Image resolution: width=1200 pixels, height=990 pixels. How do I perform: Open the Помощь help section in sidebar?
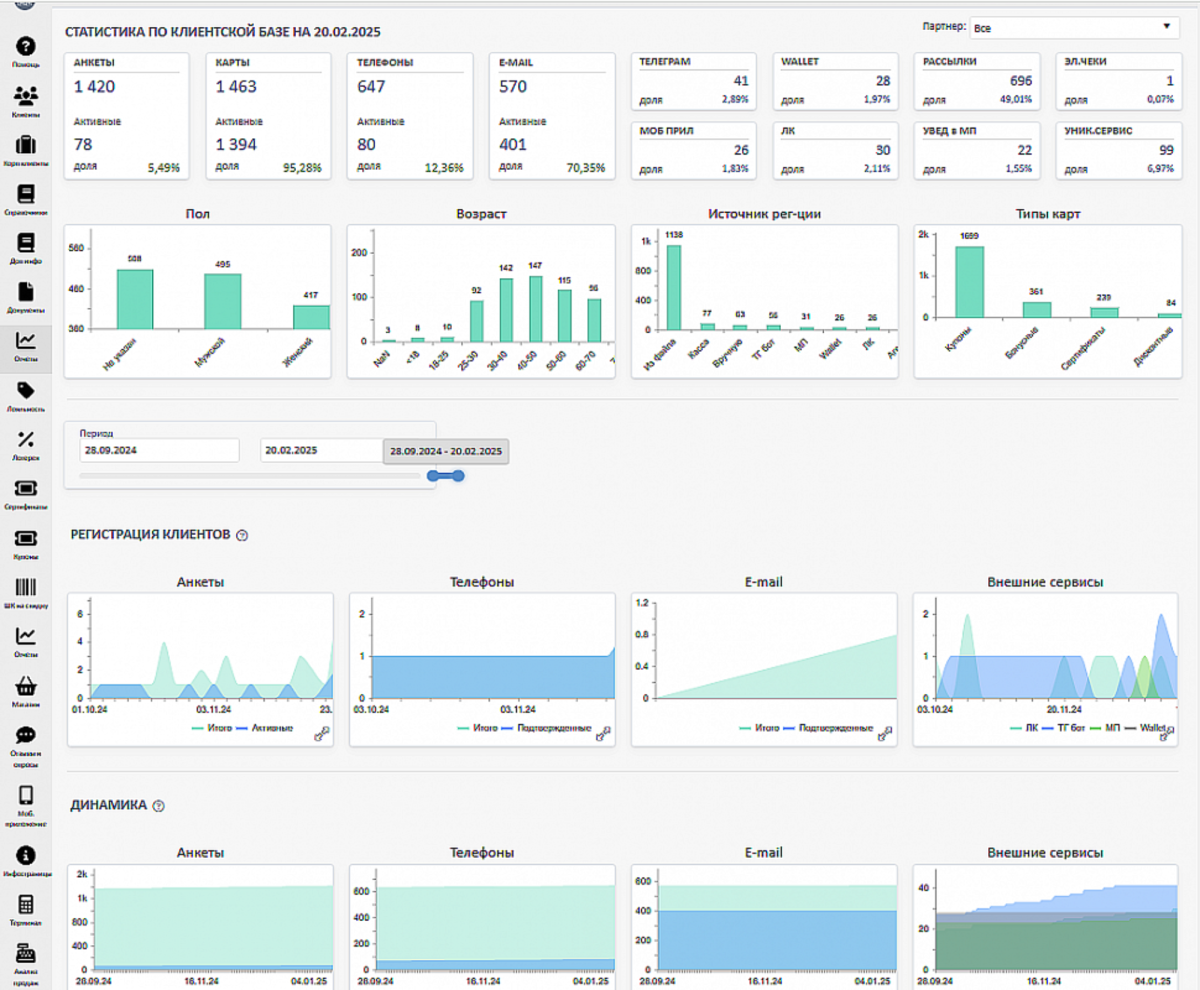(26, 48)
